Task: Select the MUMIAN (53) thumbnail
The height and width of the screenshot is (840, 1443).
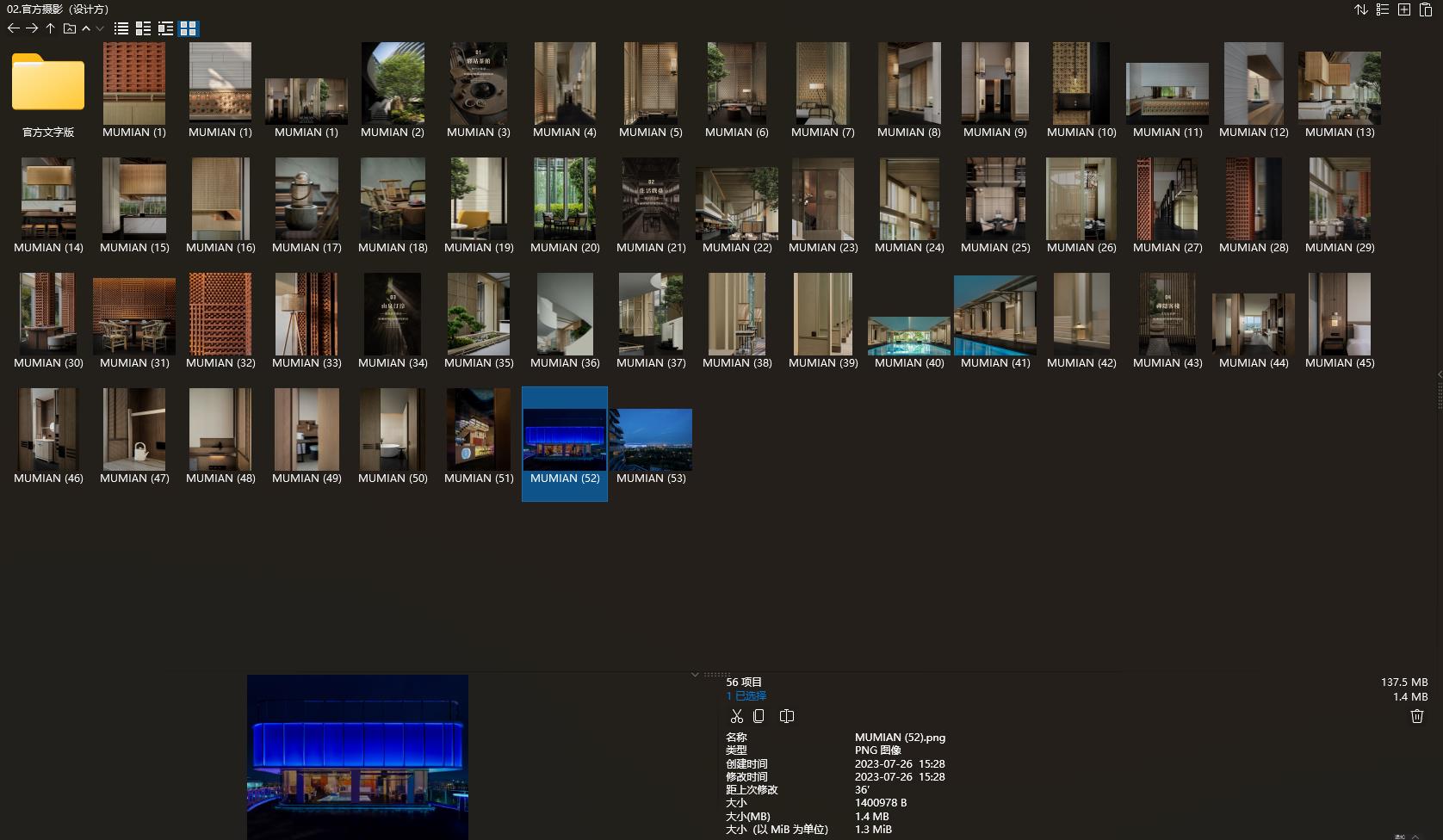Action: click(651, 440)
